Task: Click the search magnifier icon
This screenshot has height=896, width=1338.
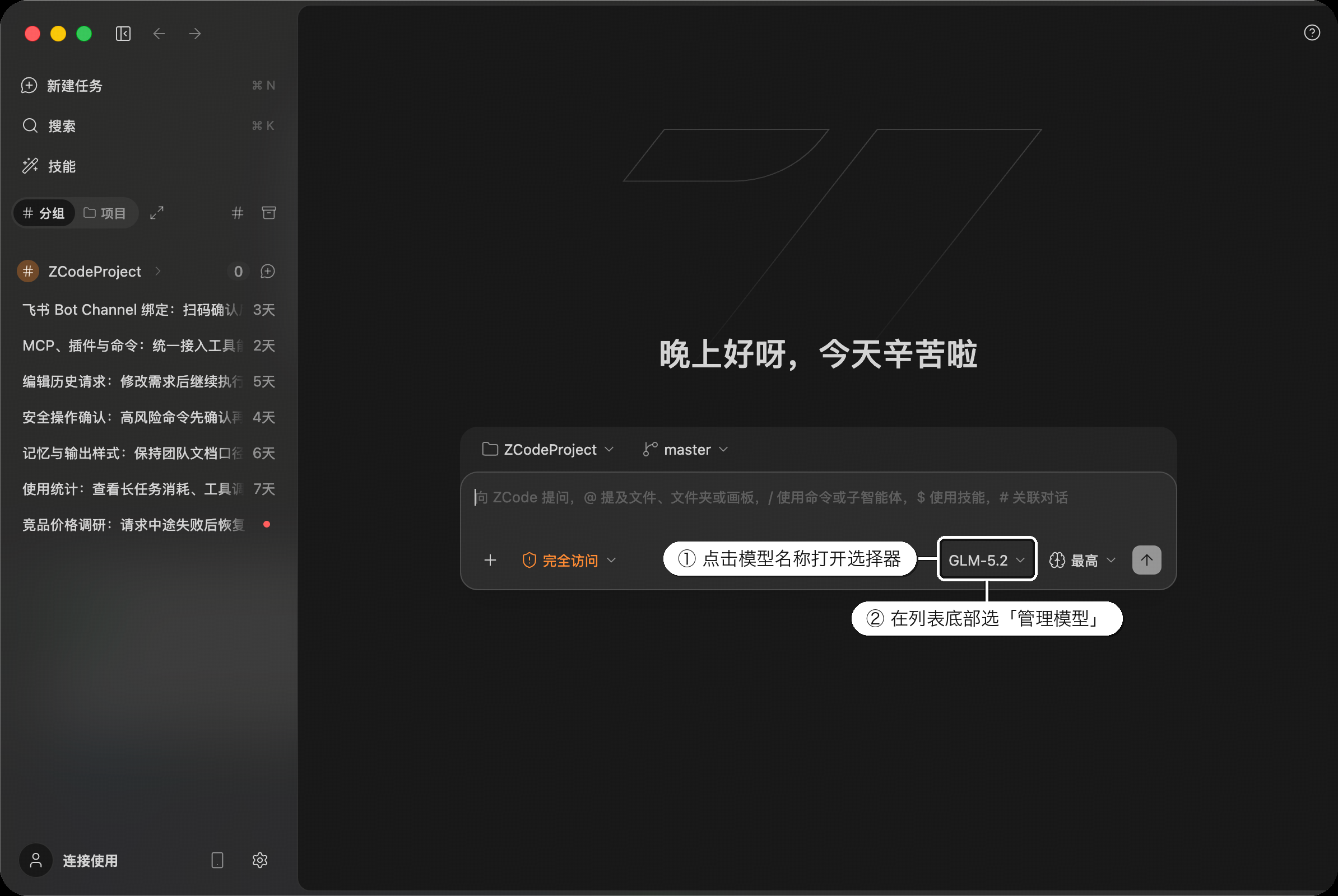Action: (x=30, y=125)
